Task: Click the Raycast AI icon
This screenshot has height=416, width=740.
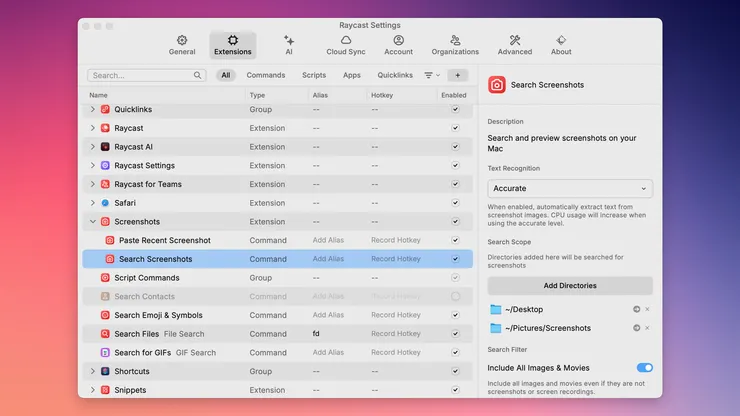Action: [105, 147]
